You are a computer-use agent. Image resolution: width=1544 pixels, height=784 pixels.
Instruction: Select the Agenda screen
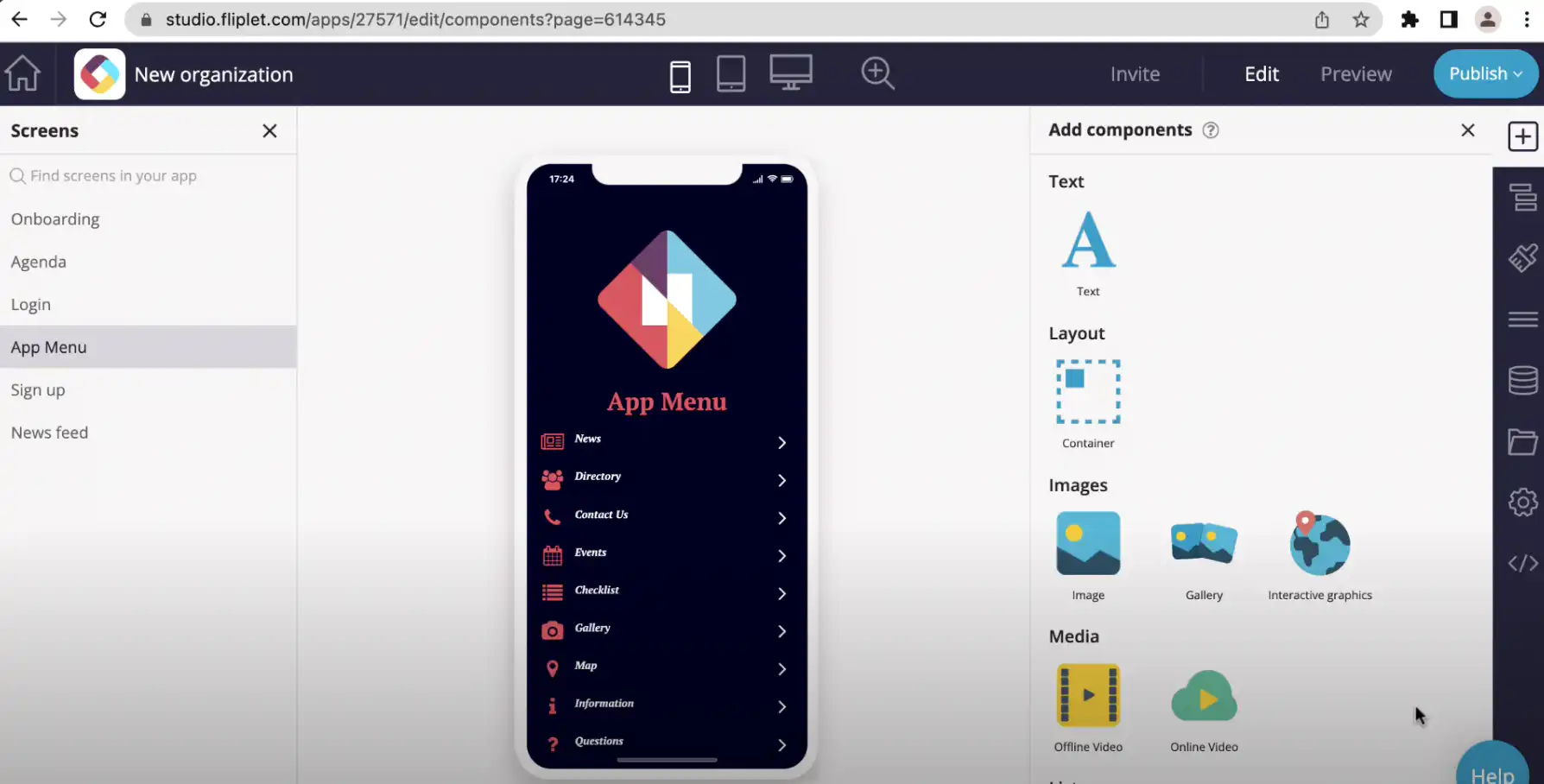tap(149, 262)
